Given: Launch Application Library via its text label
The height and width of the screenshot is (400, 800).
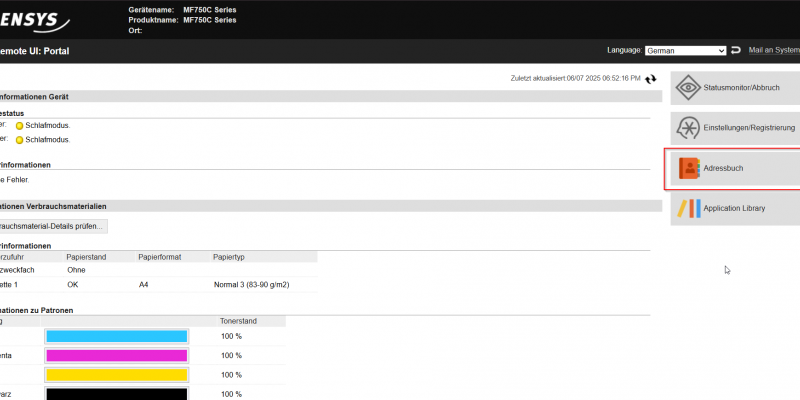Looking at the screenshot, I should [734, 208].
